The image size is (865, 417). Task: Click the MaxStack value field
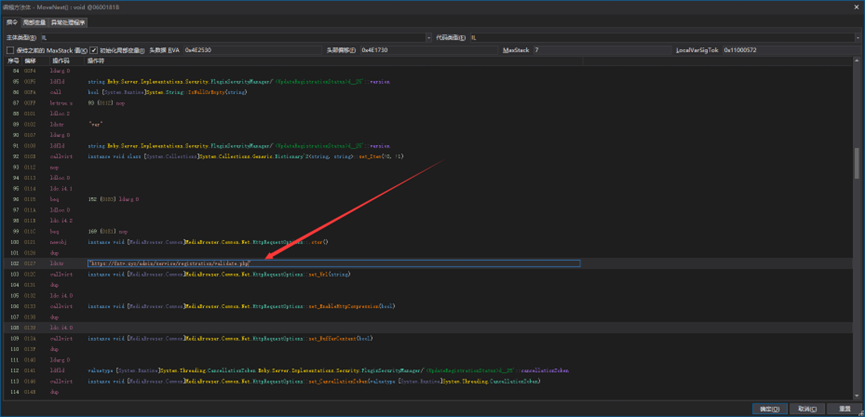(600, 50)
